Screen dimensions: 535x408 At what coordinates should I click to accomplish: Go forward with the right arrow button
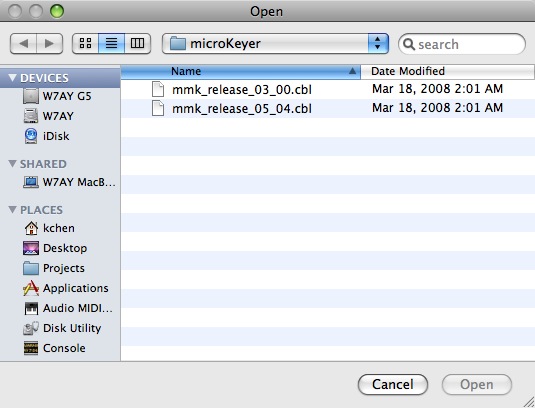click(x=49, y=43)
